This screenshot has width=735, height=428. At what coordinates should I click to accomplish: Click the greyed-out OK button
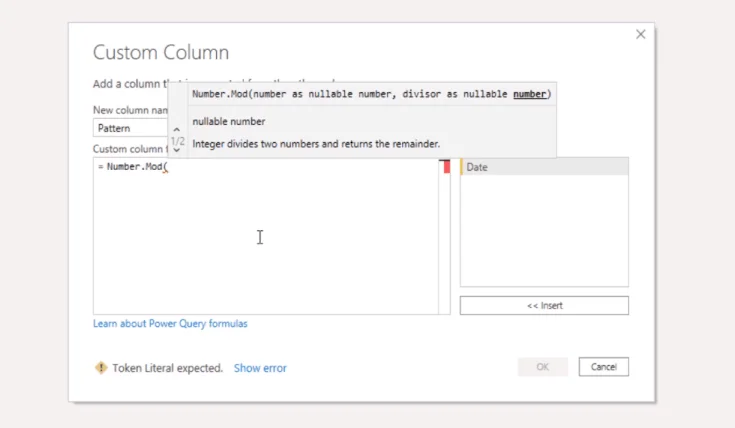[543, 367]
